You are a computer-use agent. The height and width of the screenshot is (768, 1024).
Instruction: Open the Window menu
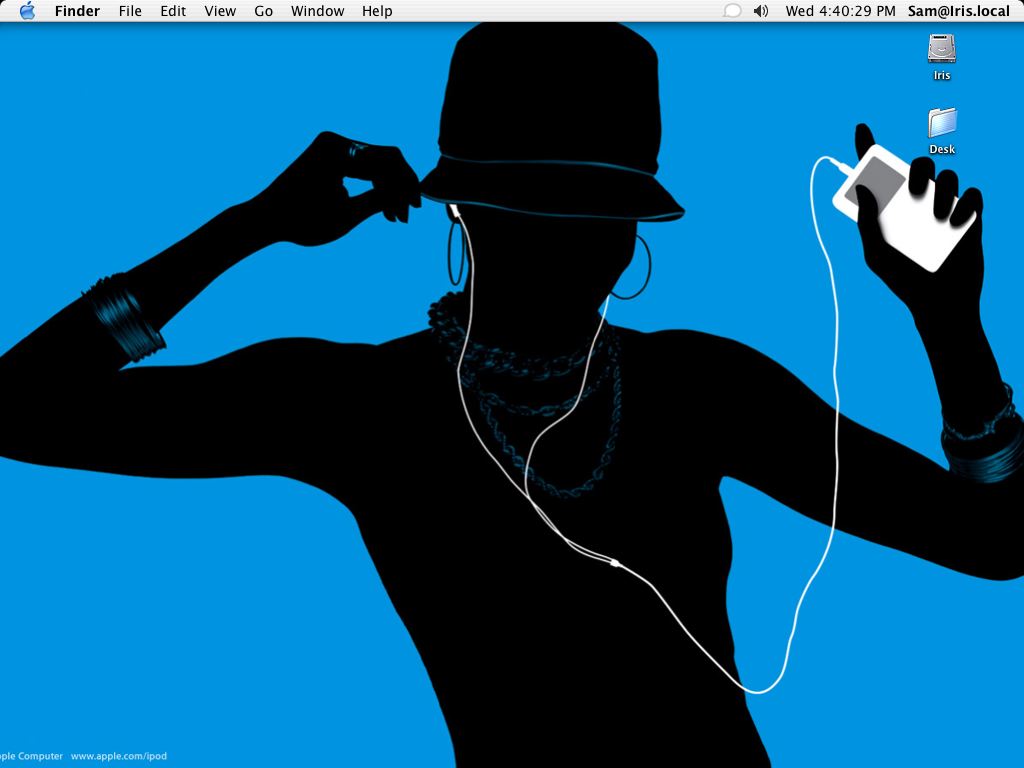[x=317, y=11]
